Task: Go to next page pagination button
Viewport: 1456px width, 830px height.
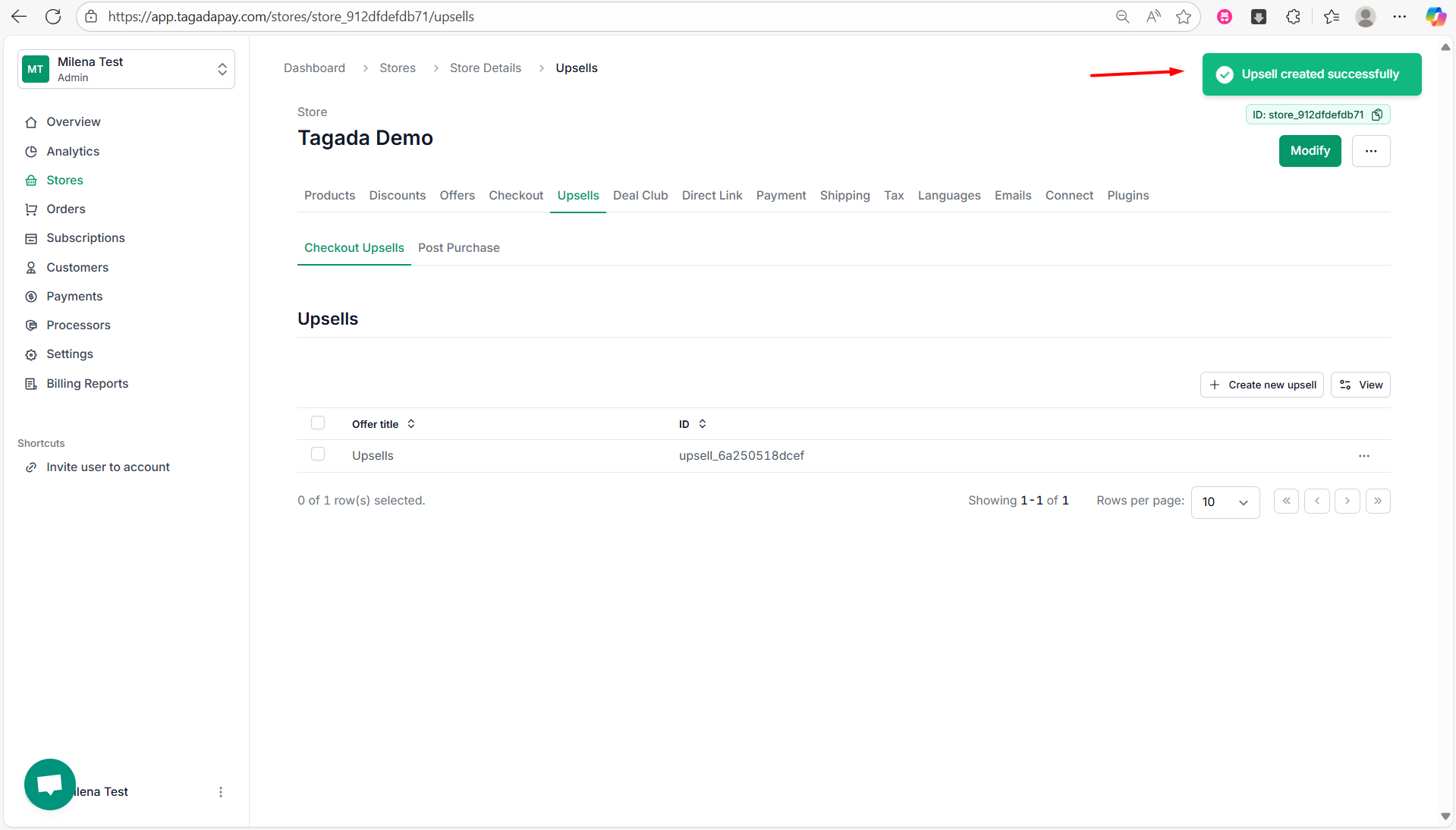Action: 1348,501
